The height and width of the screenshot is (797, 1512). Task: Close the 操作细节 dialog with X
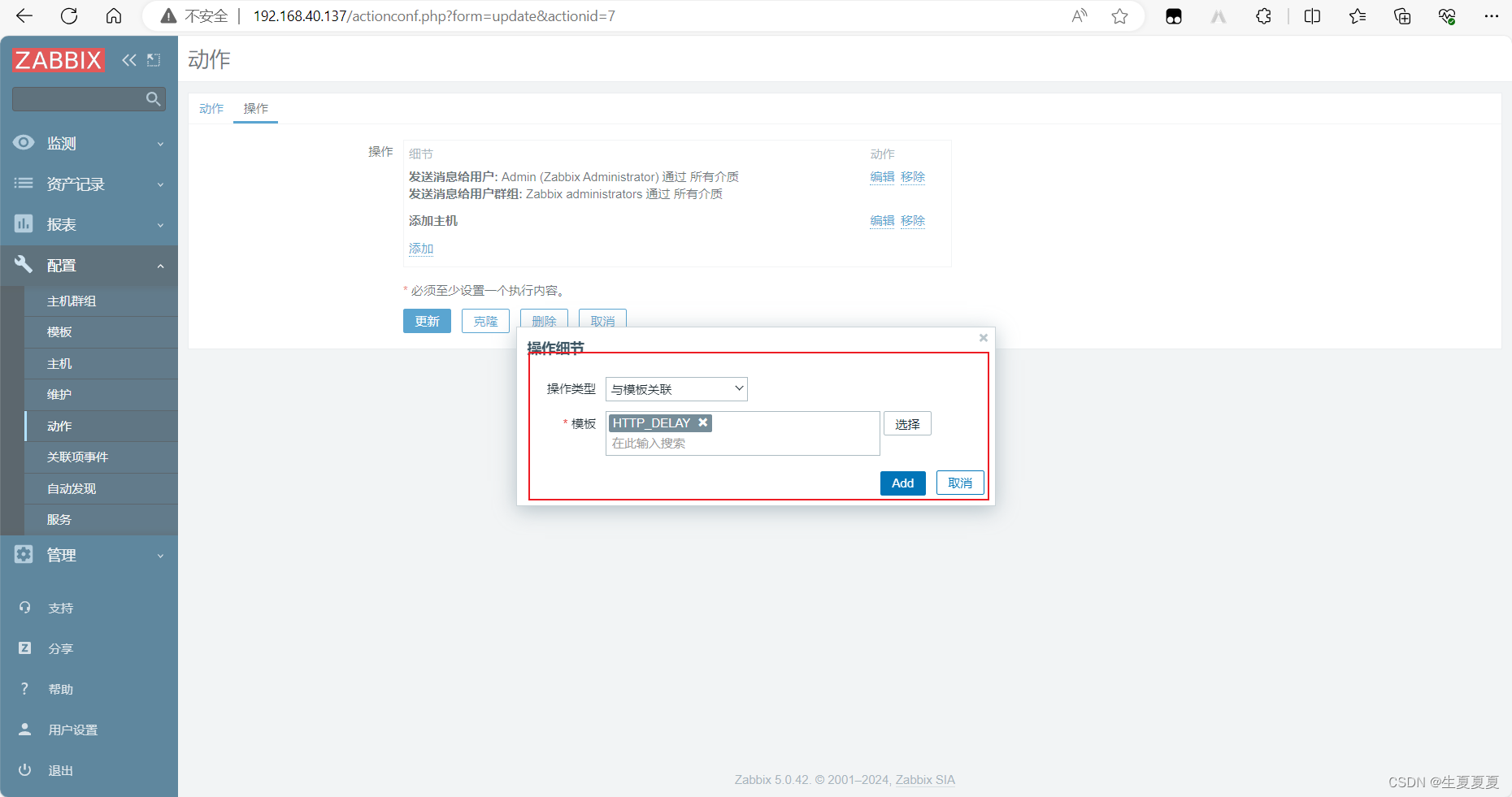(984, 338)
